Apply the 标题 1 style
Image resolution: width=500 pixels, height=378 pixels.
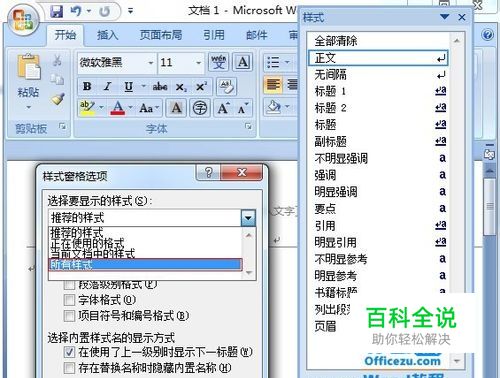pos(378,91)
